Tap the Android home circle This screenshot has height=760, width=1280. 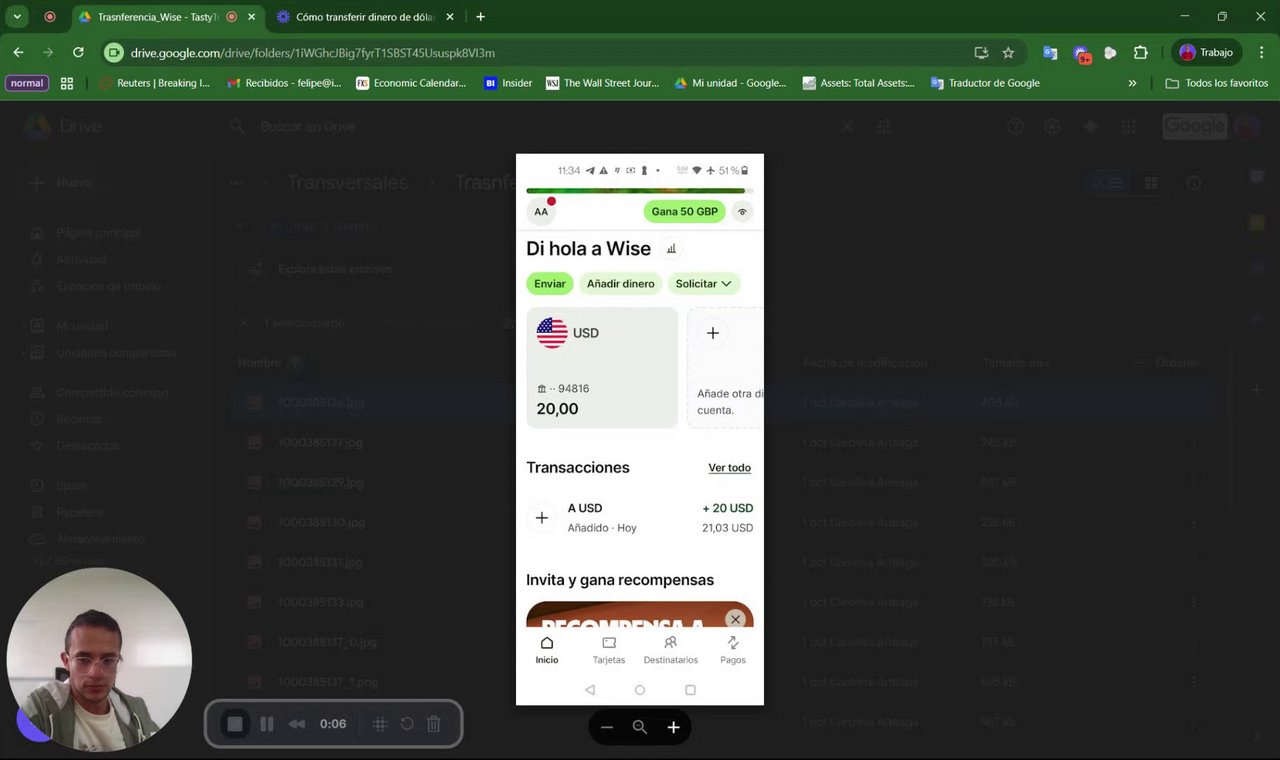[640, 690]
